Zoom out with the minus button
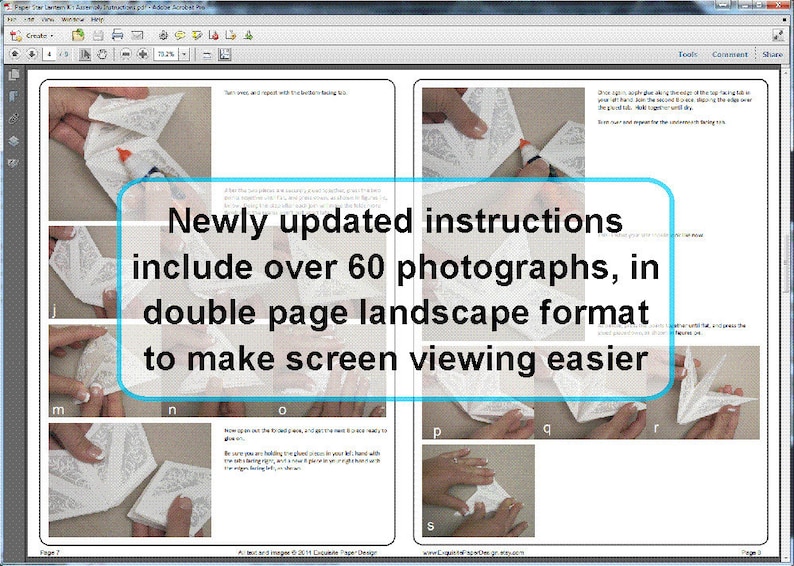794x566 pixels. [126, 54]
